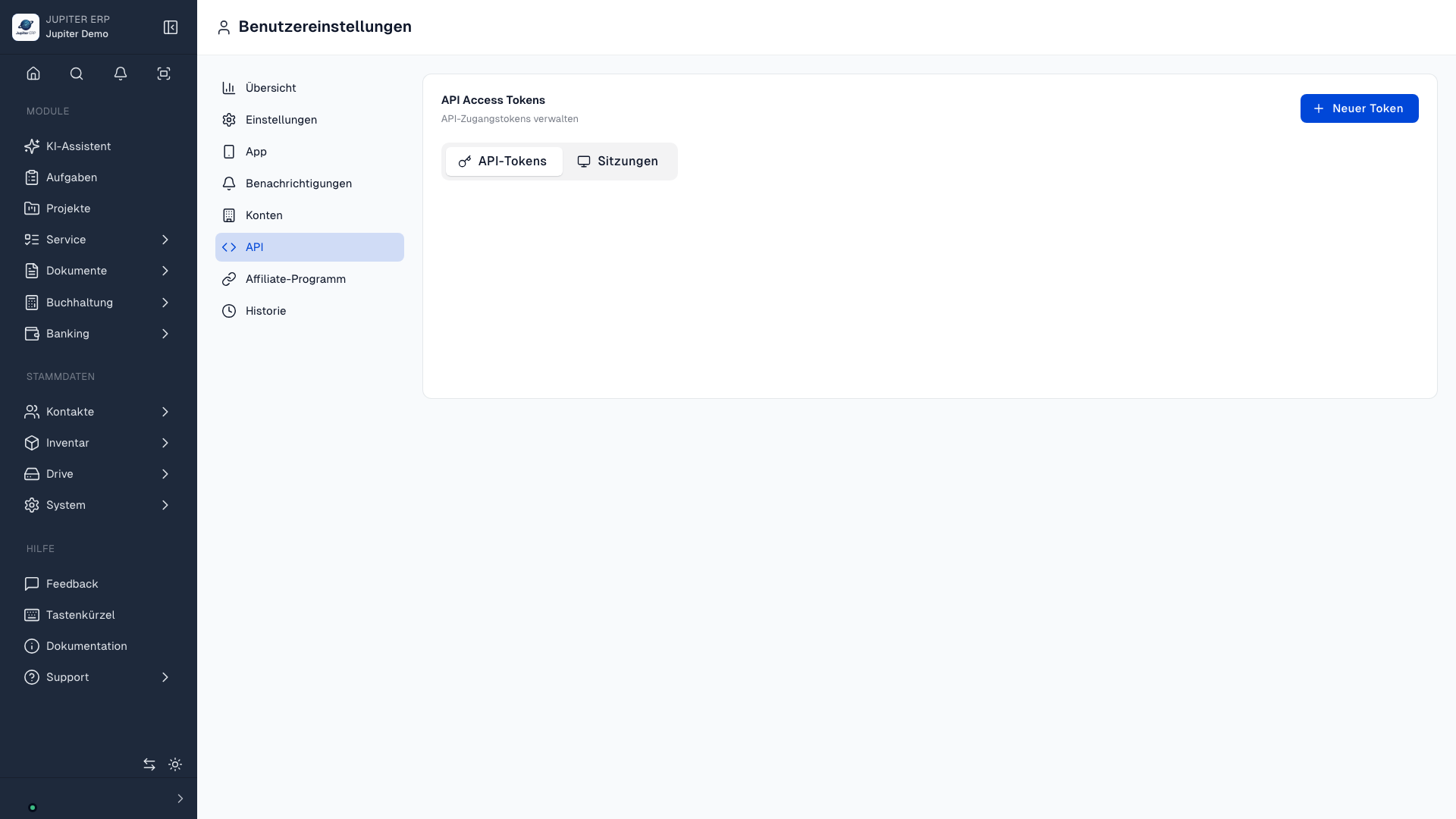
Task: Open Feedback from help section
Action: (x=99, y=584)
